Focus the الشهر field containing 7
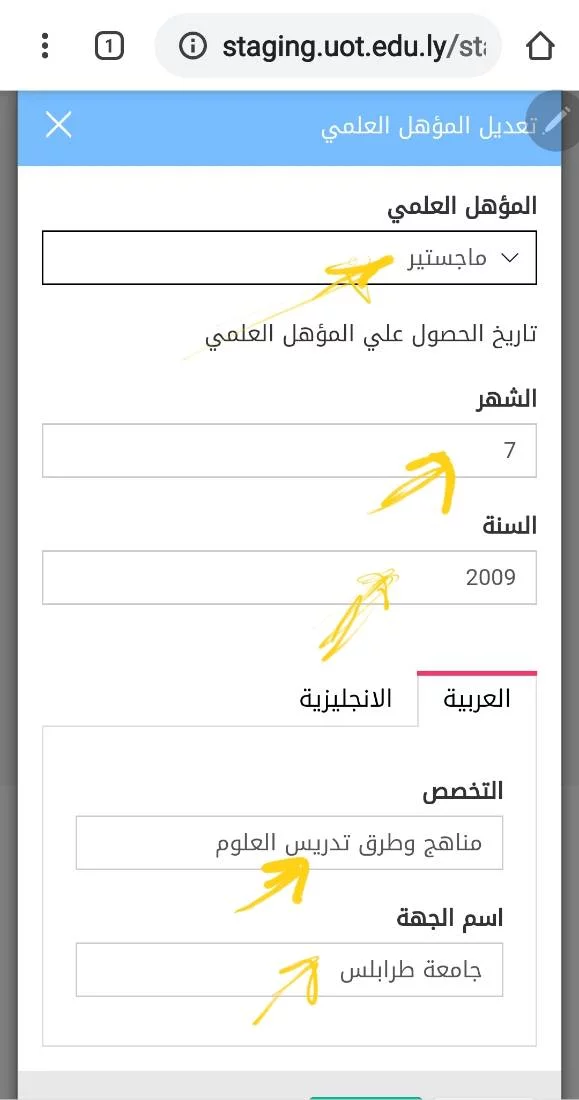Screen dimensions: 579x1100 pos(289,450)
